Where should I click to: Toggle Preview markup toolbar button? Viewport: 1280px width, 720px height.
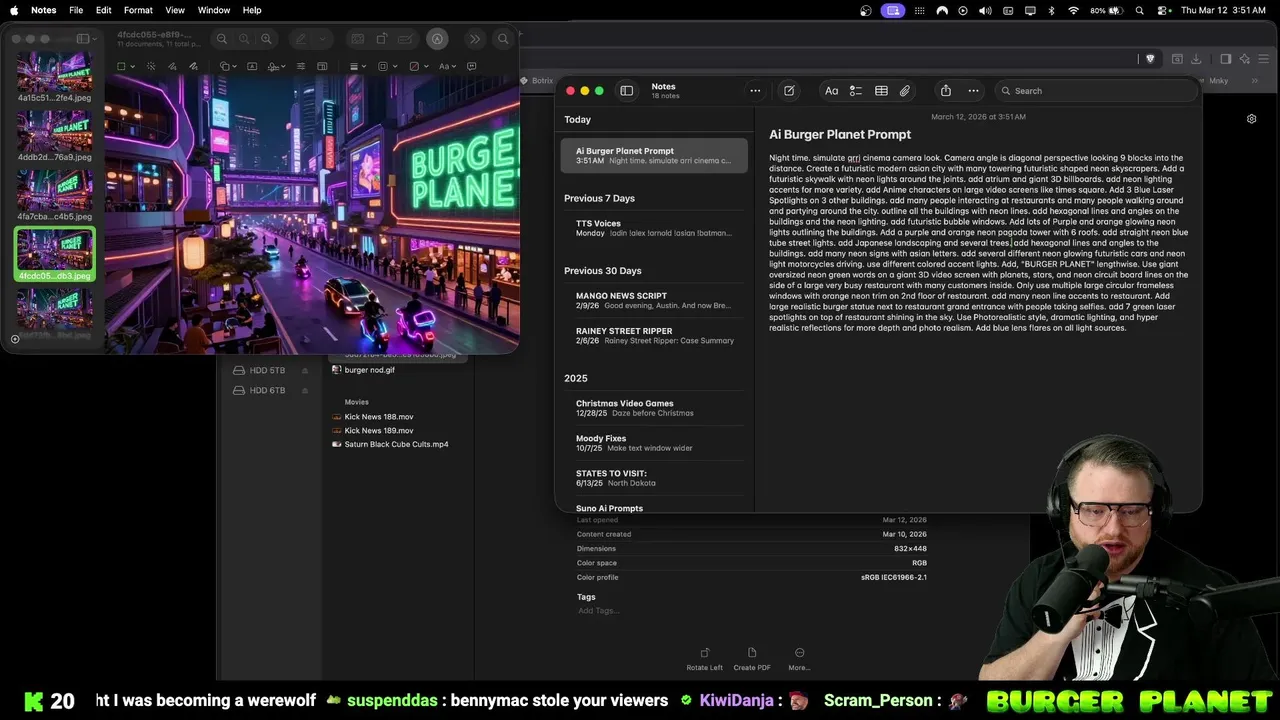point(437,39)
